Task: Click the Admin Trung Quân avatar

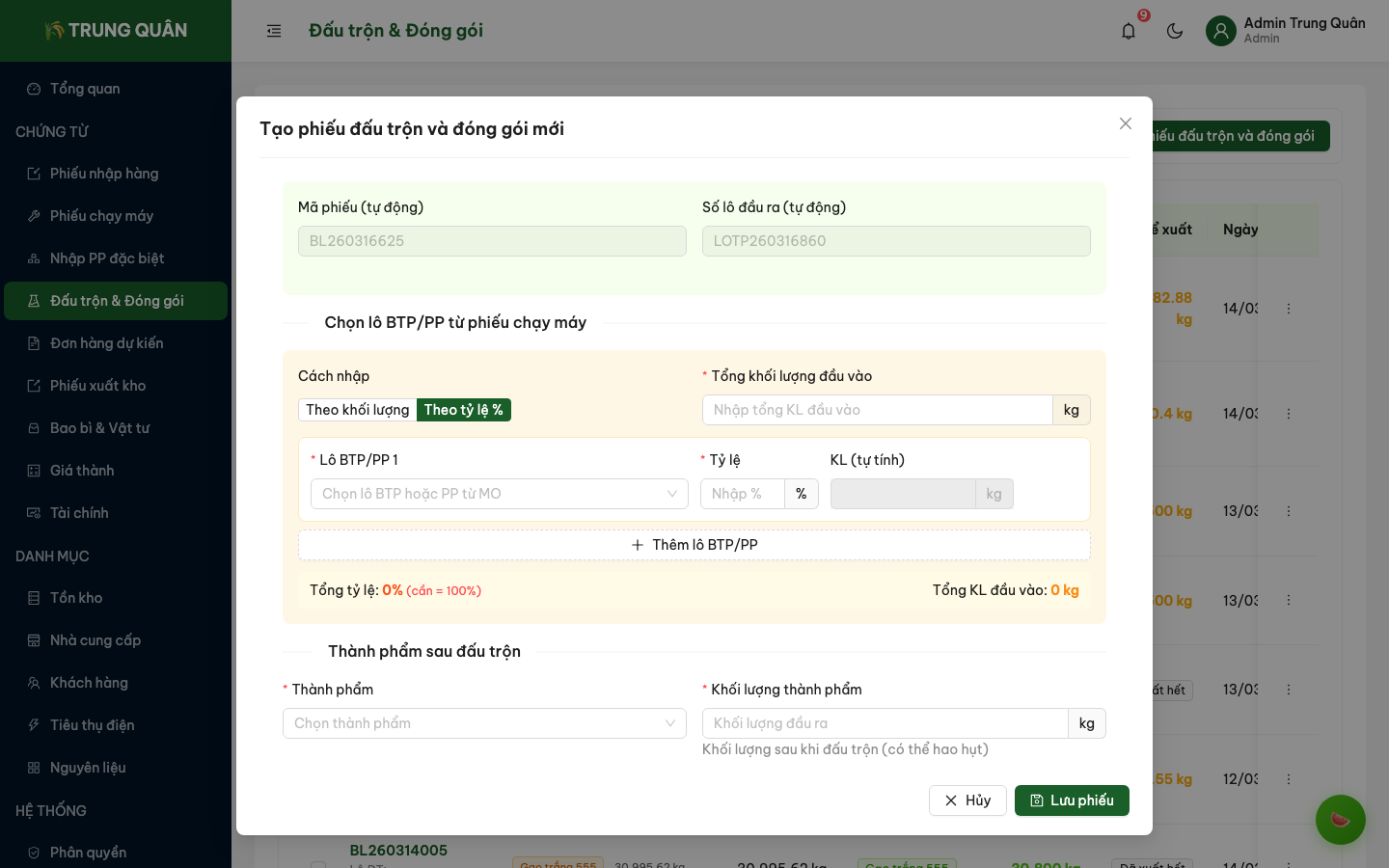Action: (1221, 31)
